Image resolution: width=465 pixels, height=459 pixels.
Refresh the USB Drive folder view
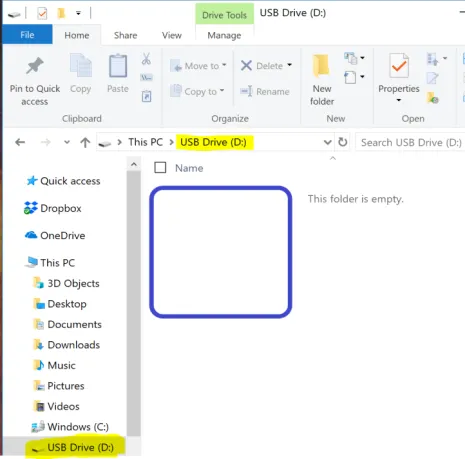343,142
